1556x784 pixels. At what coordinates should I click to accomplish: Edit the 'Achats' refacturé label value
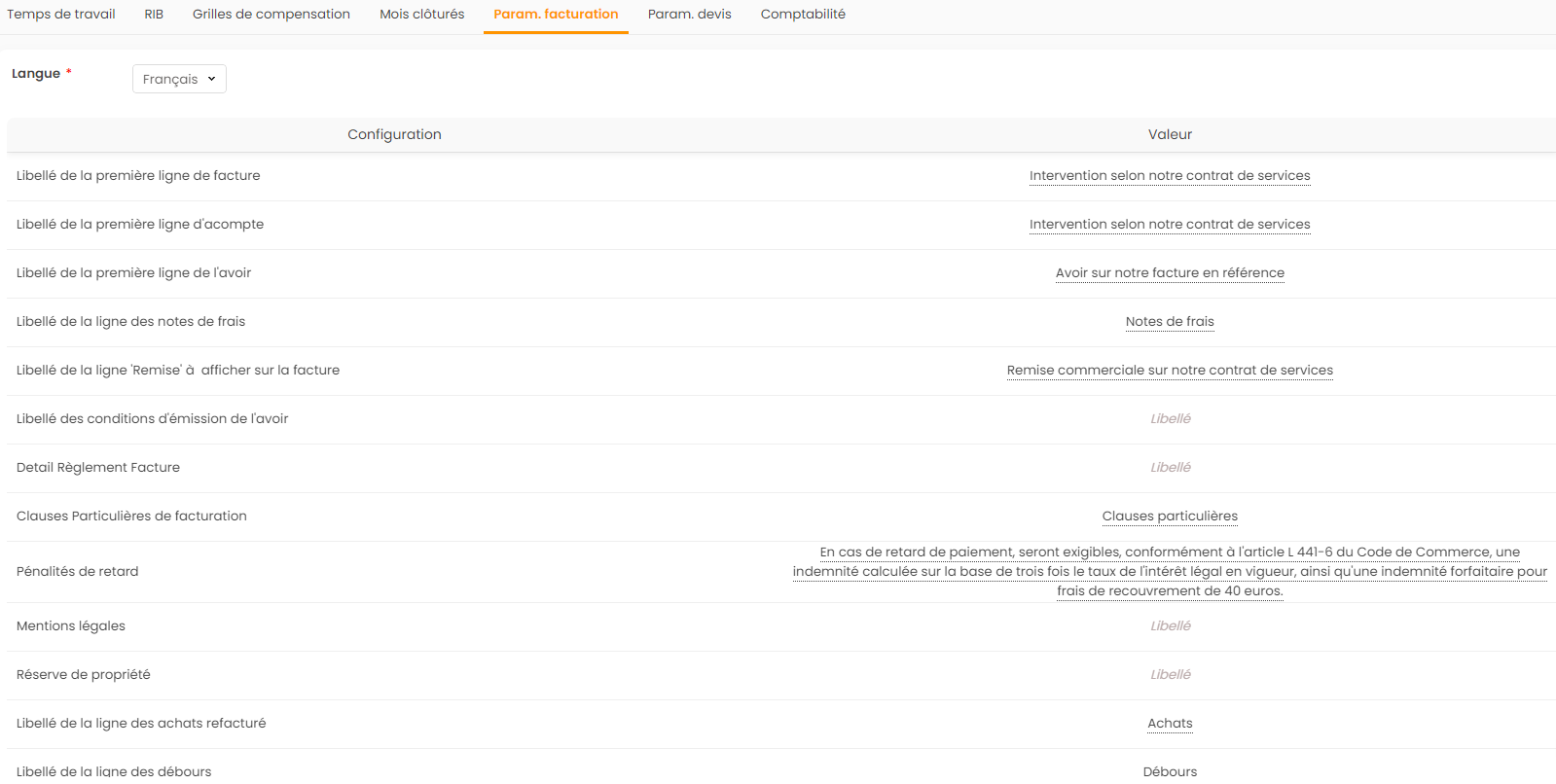click(1170, 724)
